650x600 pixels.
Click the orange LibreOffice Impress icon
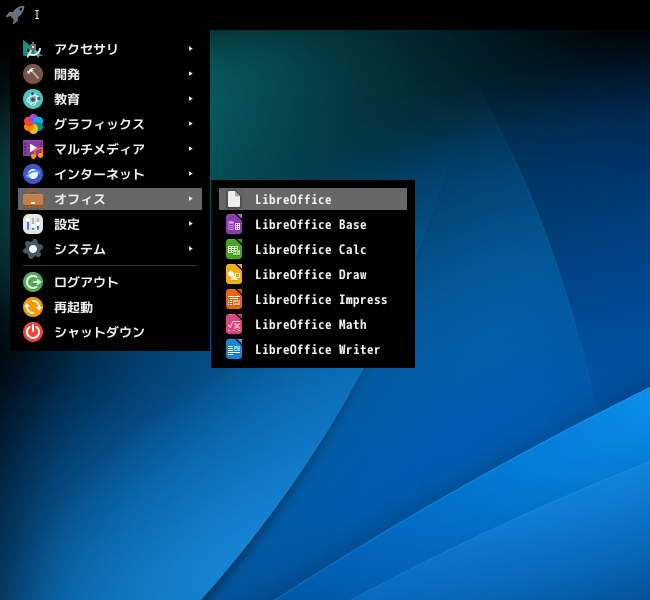click(234, 299)
